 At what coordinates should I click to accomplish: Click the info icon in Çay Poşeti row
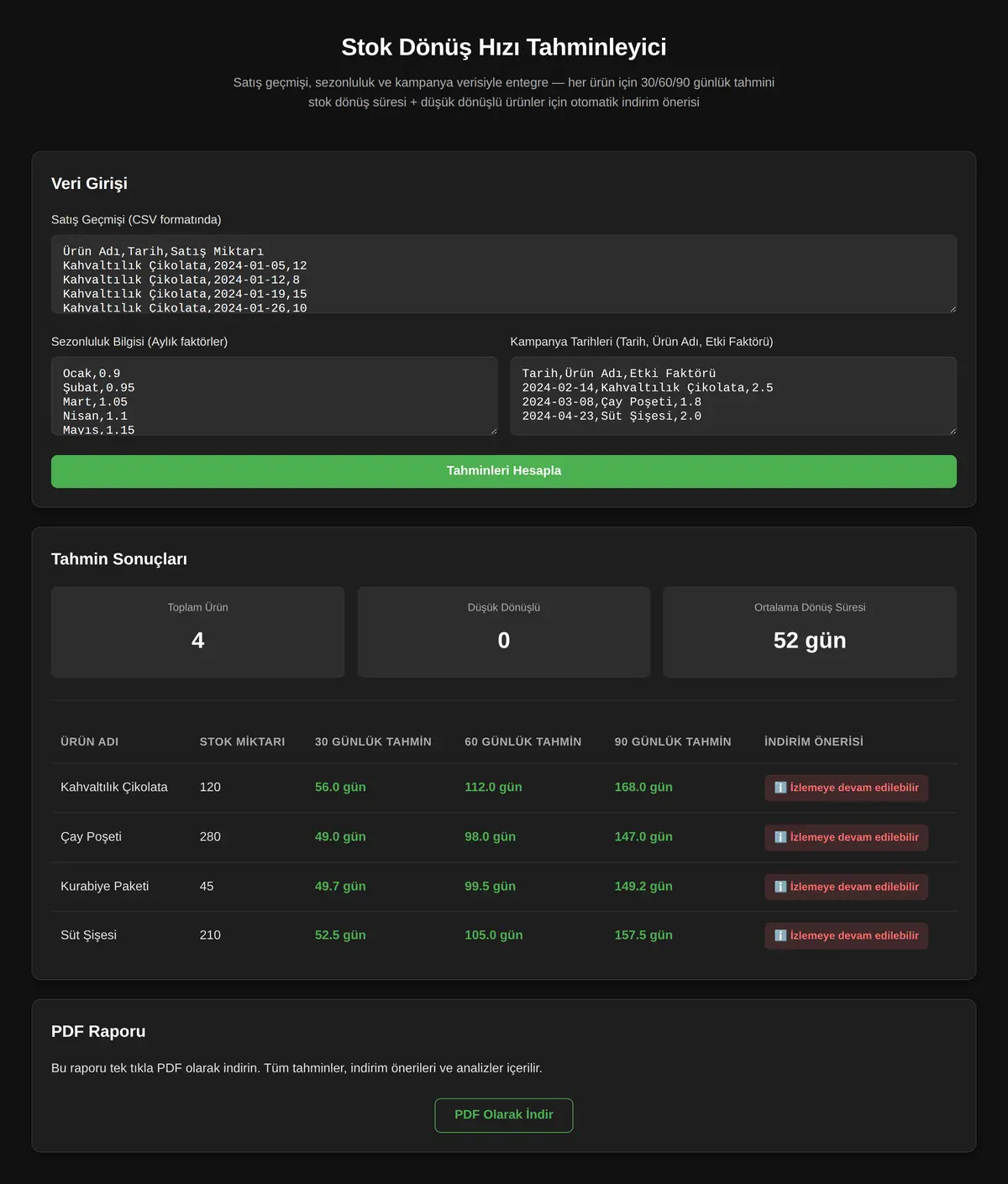780,837
